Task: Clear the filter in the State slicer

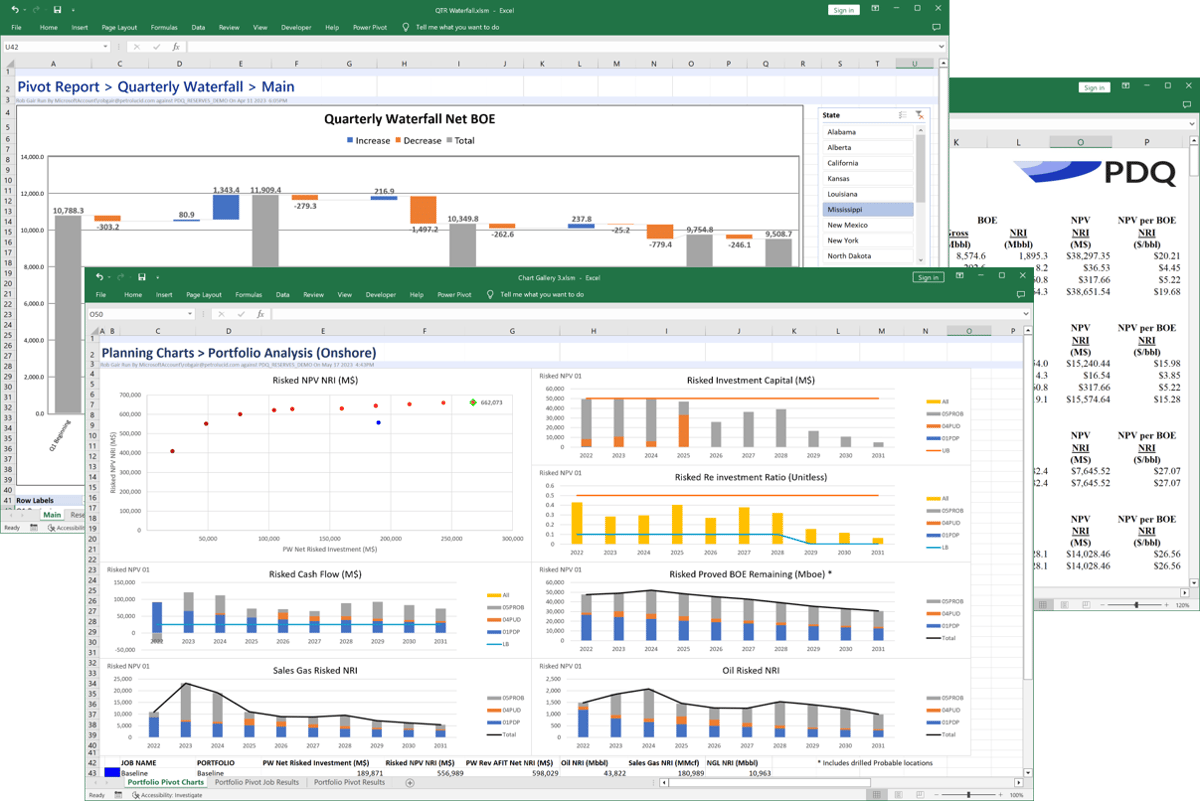Action: click(x=921, y=114)
